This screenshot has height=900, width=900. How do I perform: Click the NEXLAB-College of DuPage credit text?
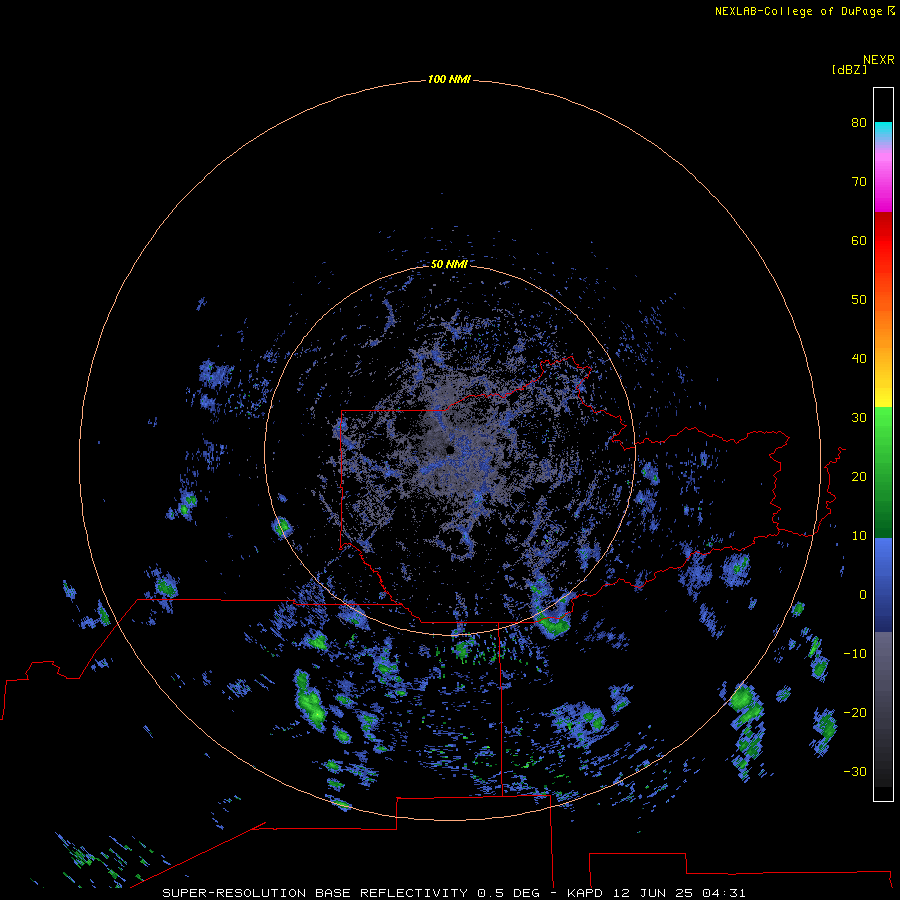pyautogui.click(x=804, y=11)
